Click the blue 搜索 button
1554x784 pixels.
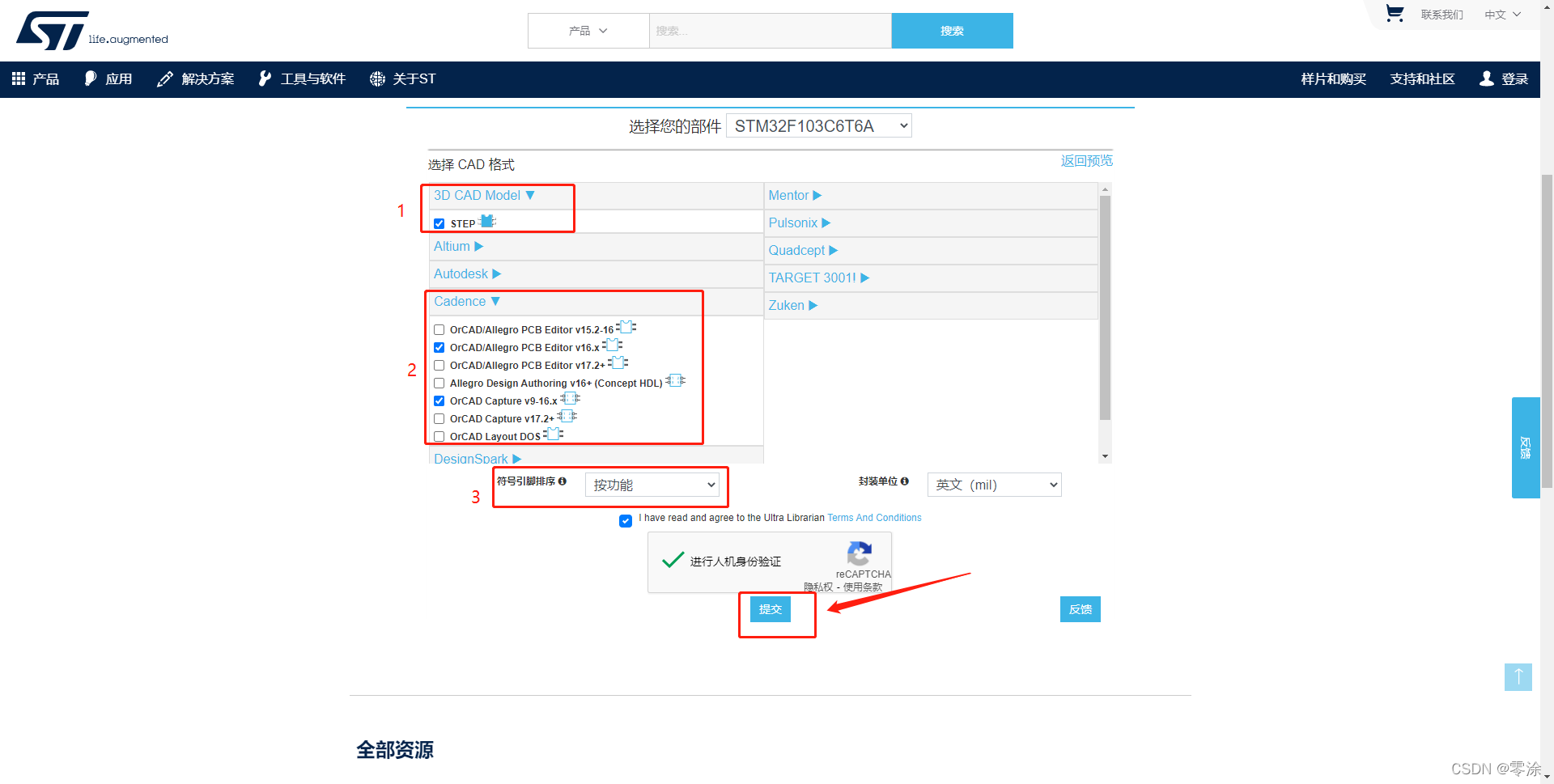click(952, 31)
